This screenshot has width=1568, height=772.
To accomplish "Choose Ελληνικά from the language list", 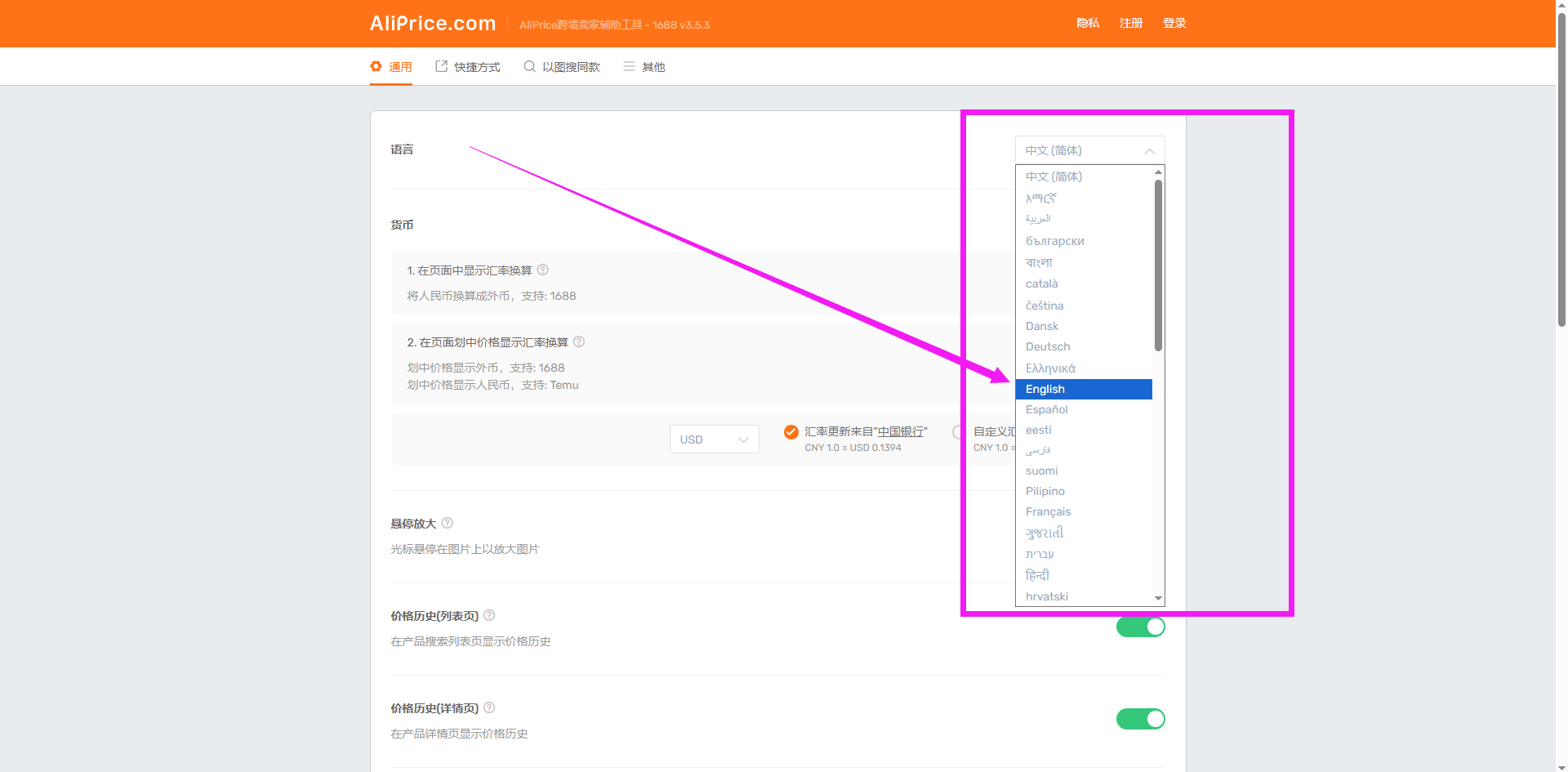I will (x=1084, y=368).
